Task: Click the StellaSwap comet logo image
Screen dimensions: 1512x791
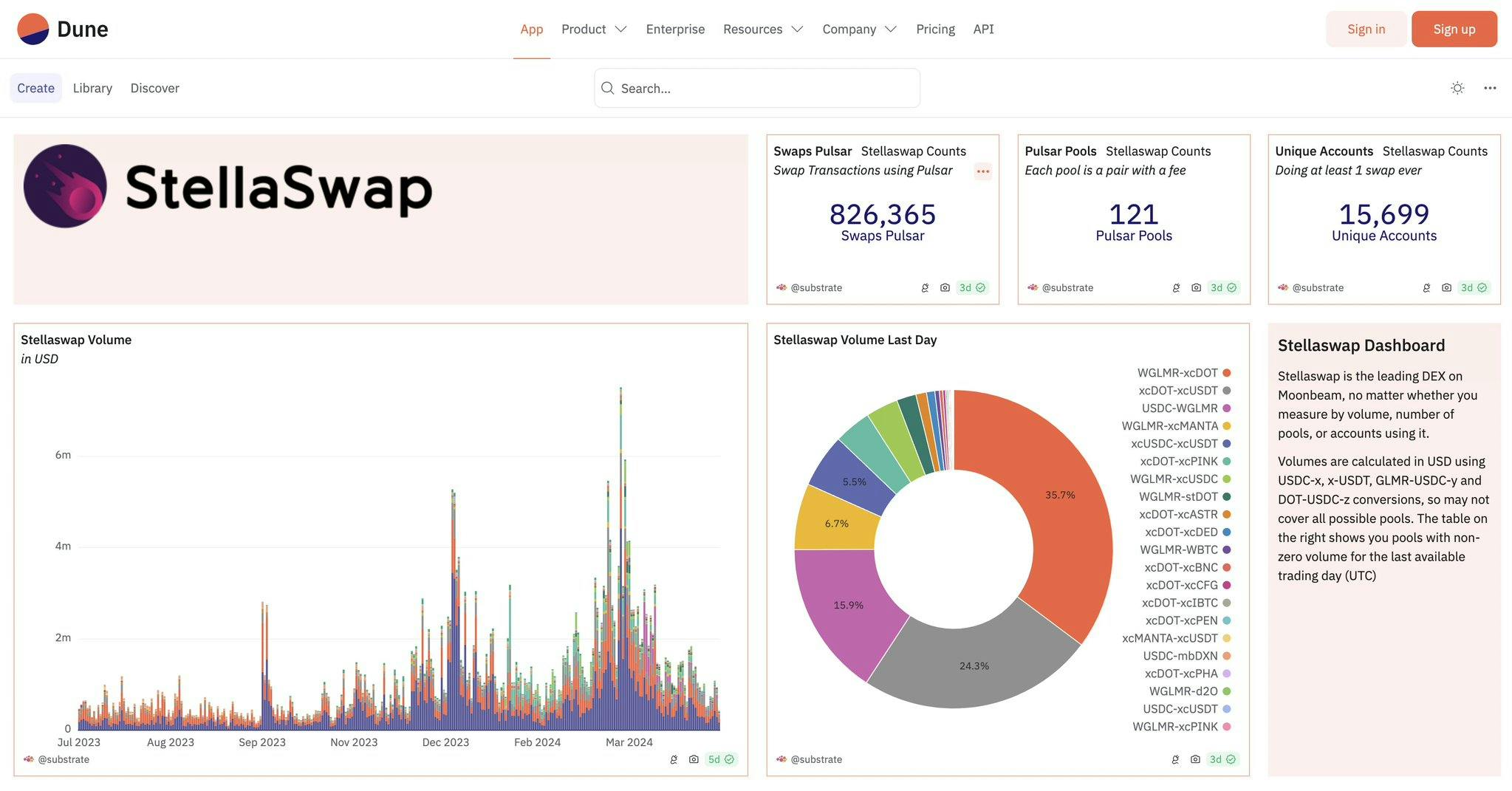Action: point(65,186)
